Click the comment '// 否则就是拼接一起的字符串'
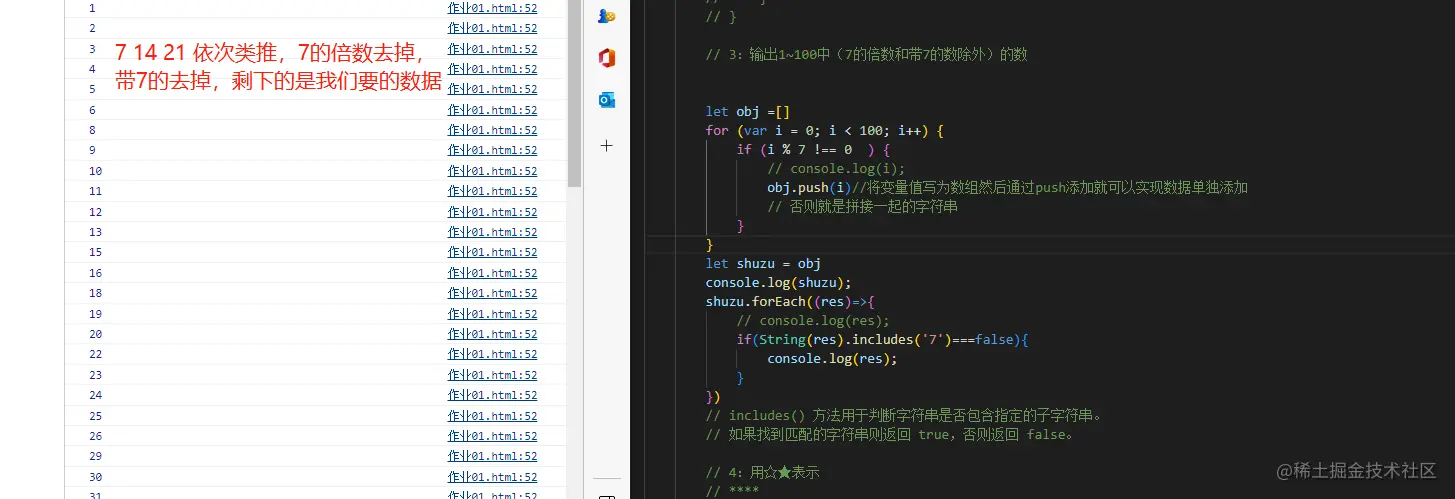 click(x=863, y=206)
